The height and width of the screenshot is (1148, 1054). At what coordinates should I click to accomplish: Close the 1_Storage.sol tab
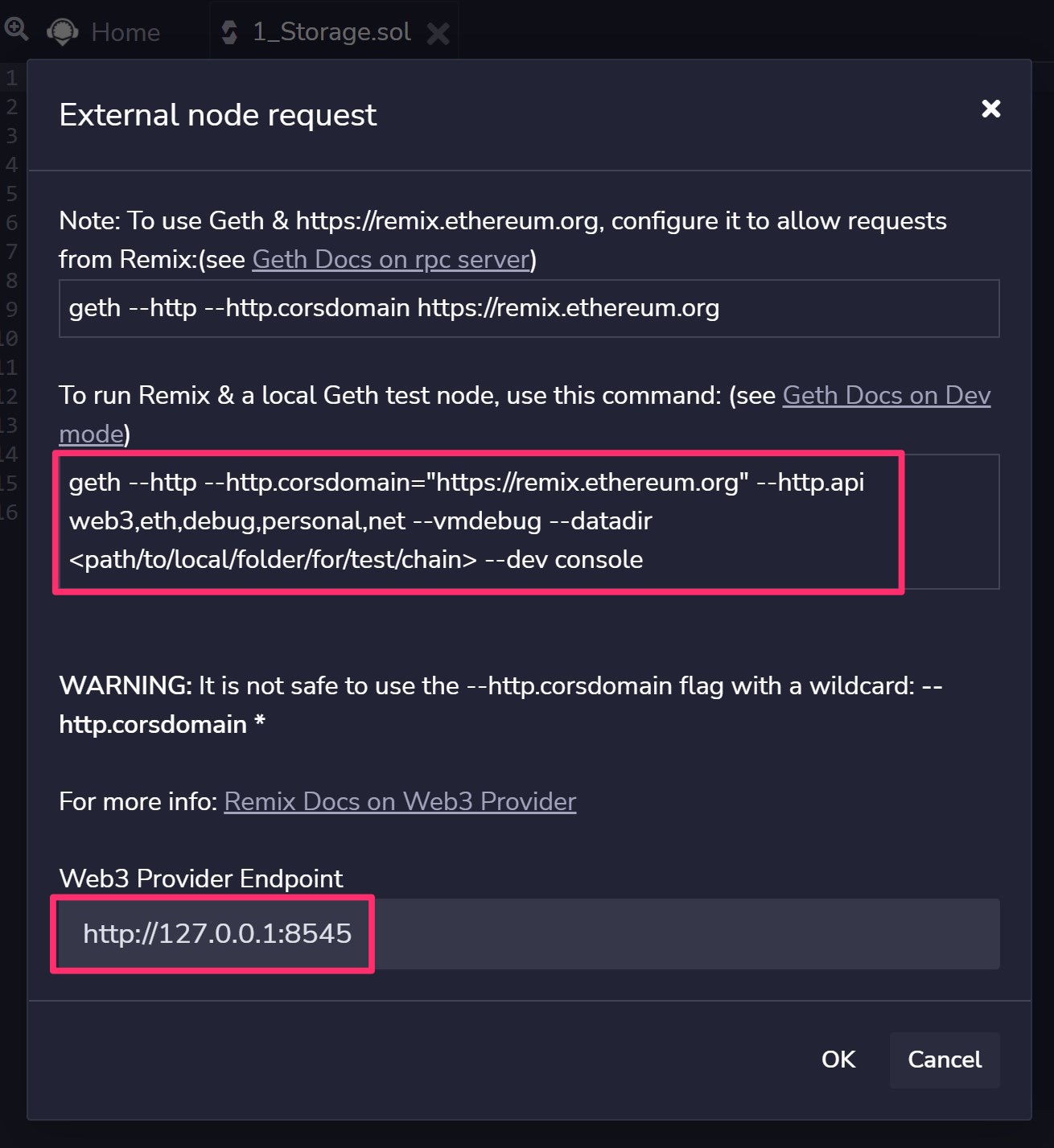click(x=437, y=33)
